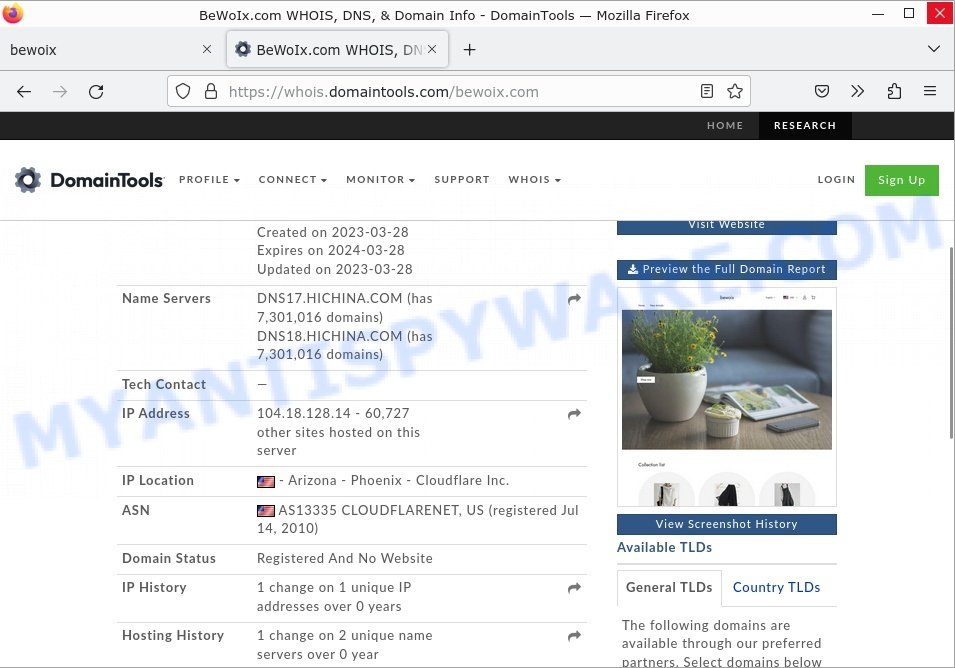Click the Visit Website button
The width and height of the screenshot is (955, 668).
[727, 227]
